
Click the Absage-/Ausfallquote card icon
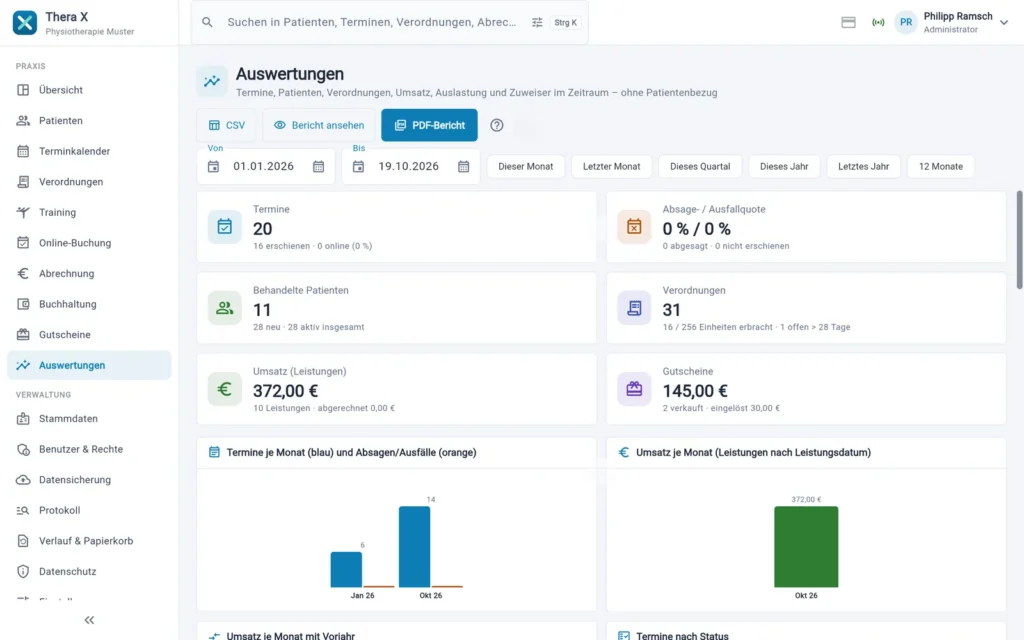coord(634,227)
